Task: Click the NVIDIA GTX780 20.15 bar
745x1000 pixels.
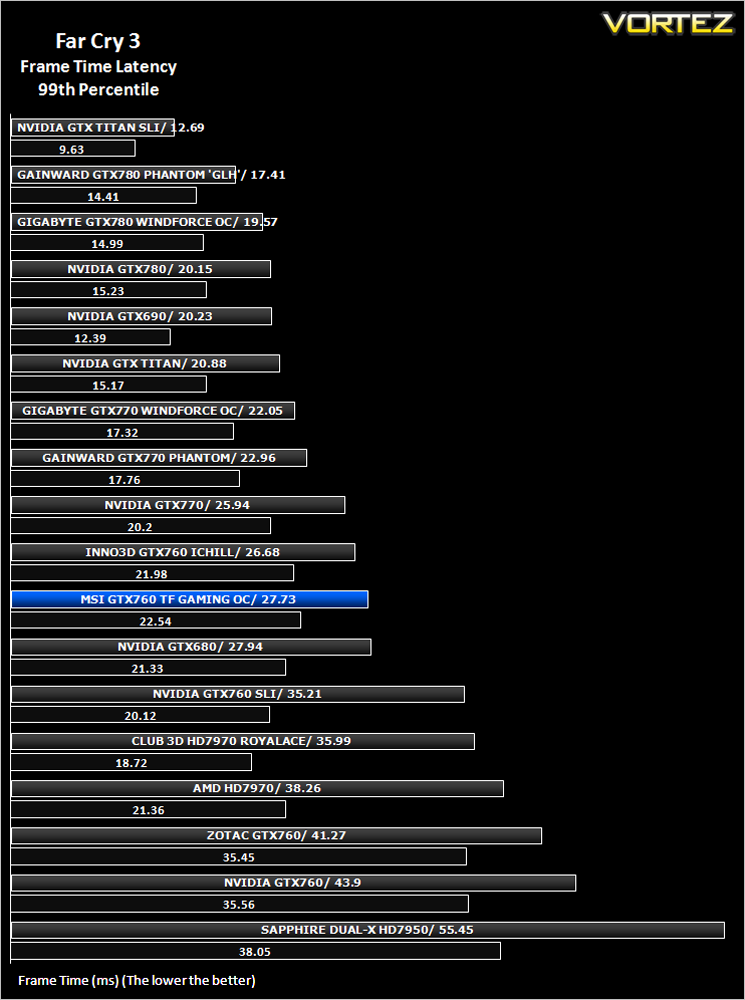Action: (141, 269)
